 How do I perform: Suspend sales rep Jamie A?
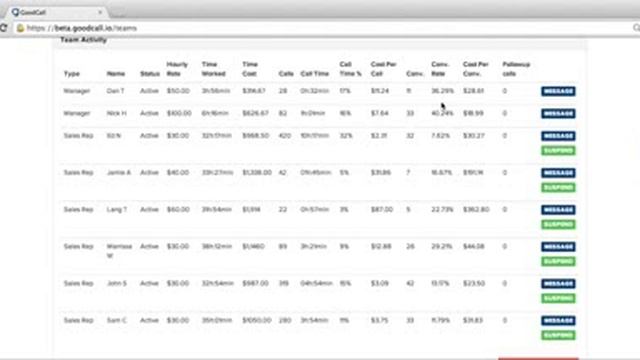(x=558, y=187)
